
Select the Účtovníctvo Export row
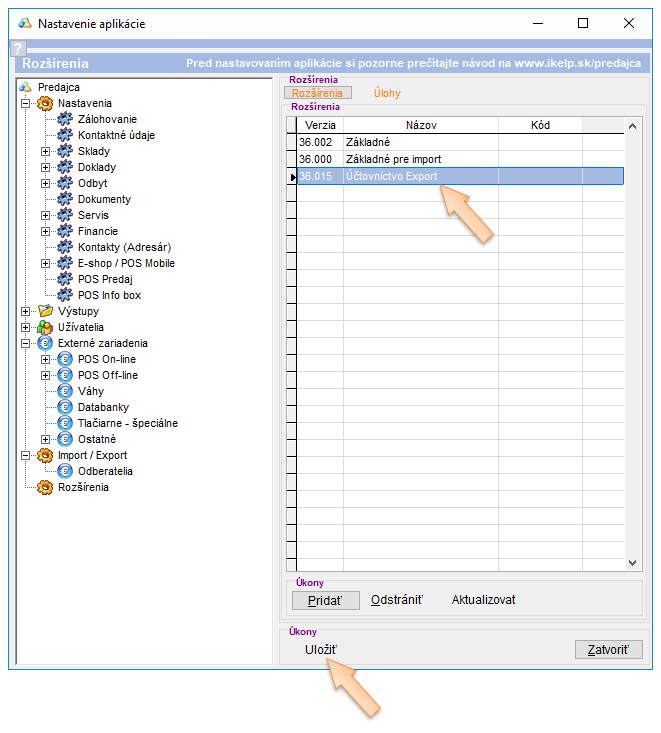pos(460,176)
